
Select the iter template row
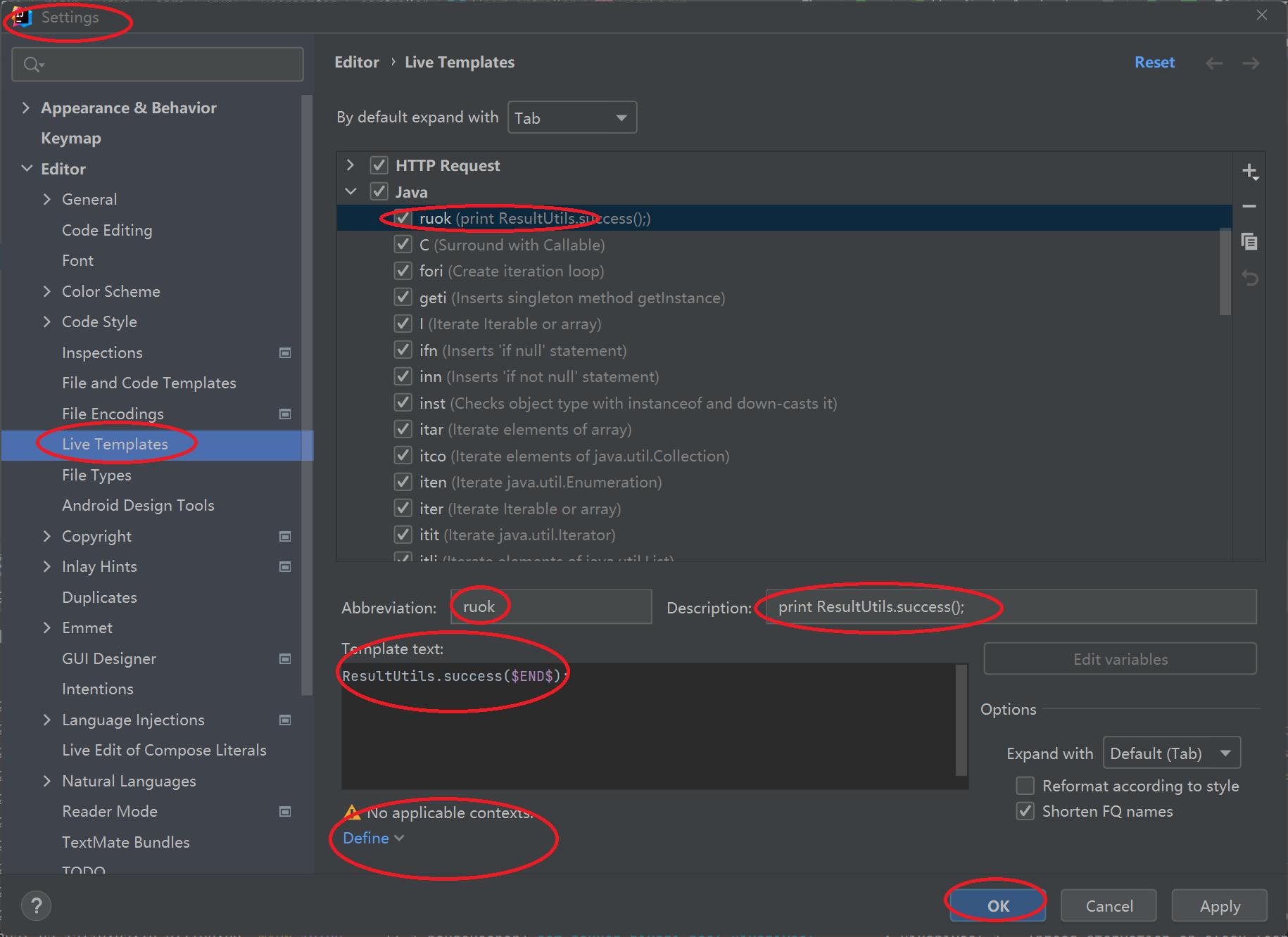coord(784,509)
